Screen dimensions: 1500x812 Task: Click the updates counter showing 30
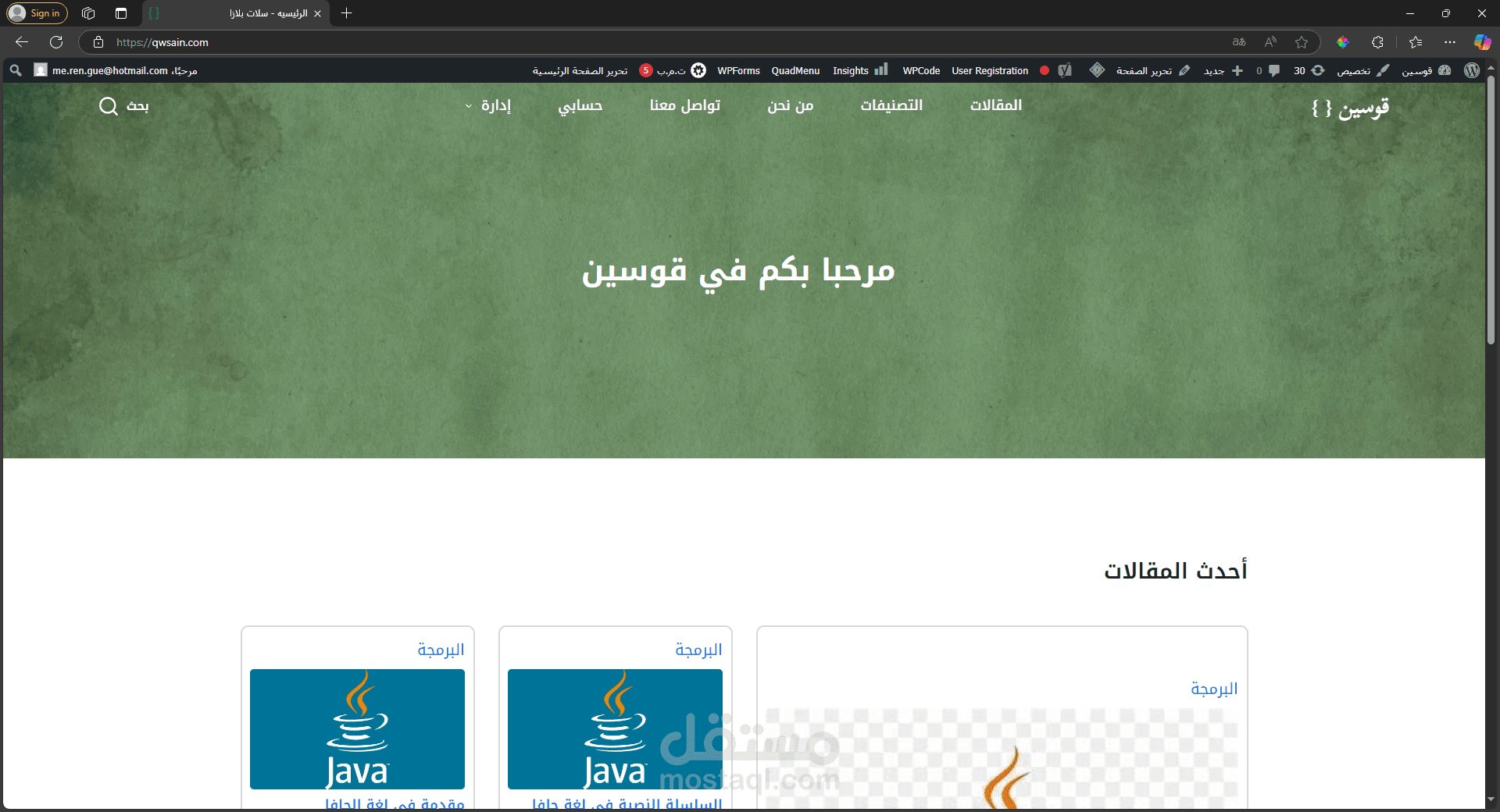[x=1309, y=70]
